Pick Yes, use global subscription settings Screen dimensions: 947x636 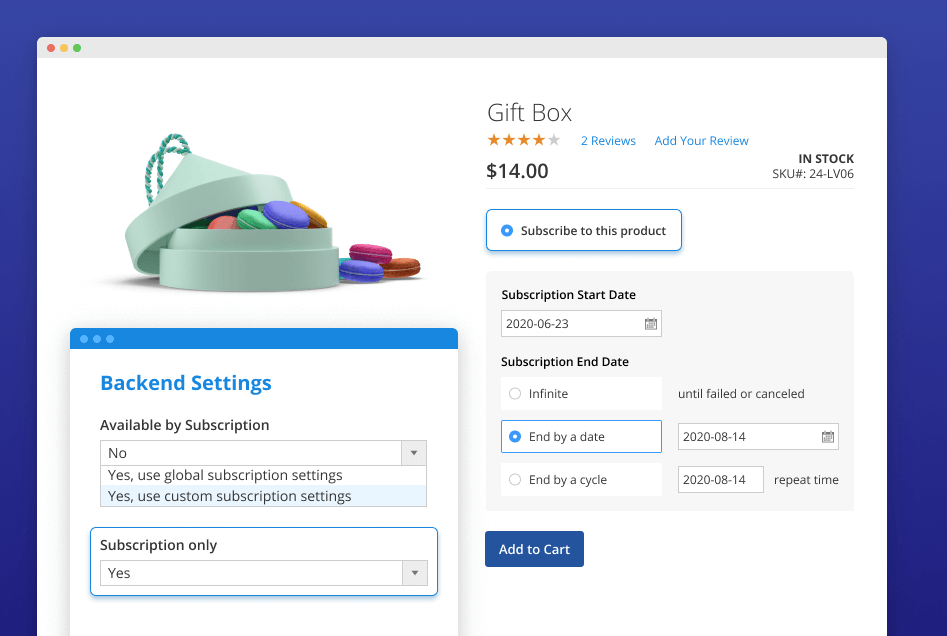[225, 475]
